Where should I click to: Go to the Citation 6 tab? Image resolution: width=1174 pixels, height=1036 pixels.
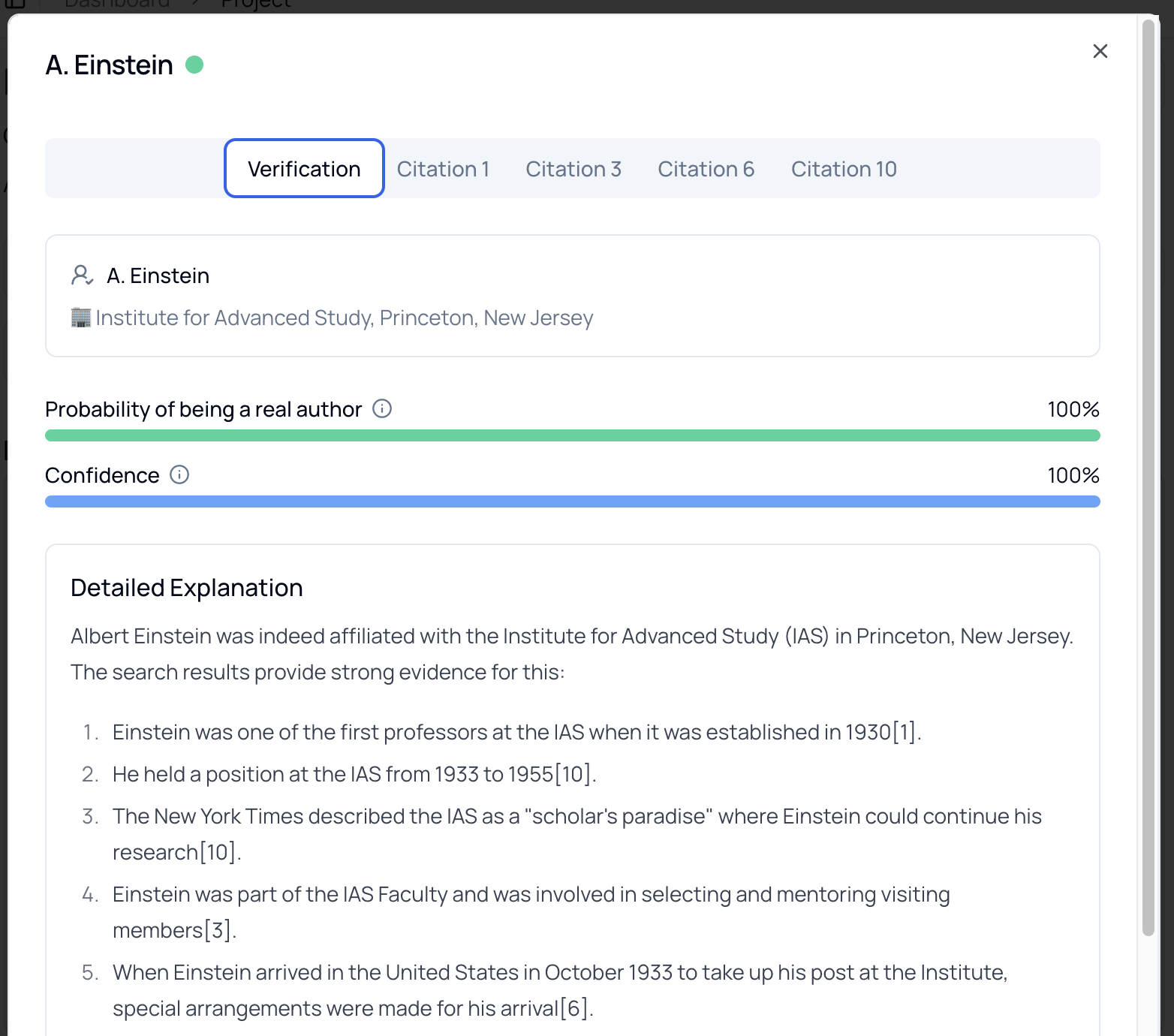[x=706, y=169]
